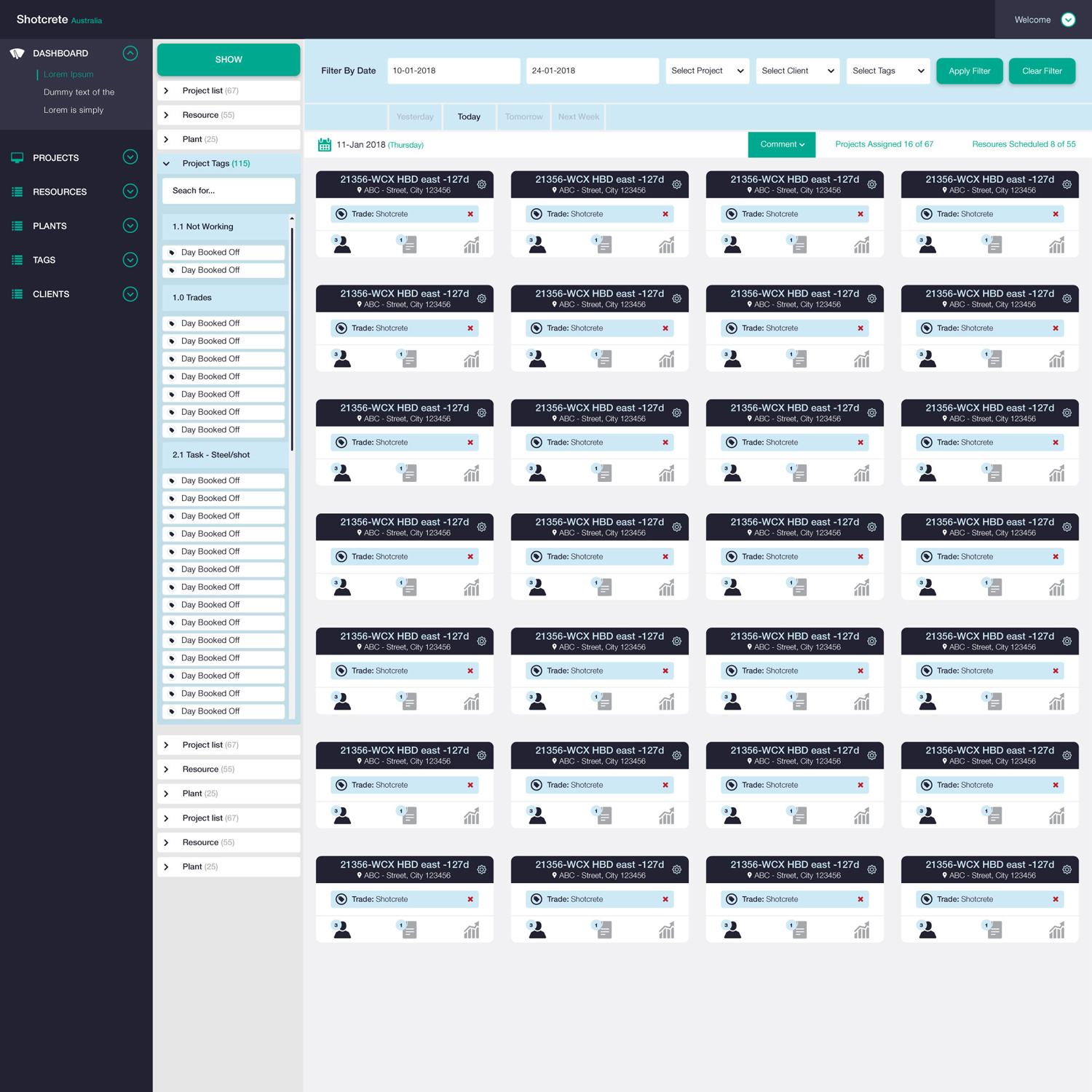The image size is (1092, 1092).
Task: Click the Projects monitor icon in sidebar
Action: click(17, 158)
